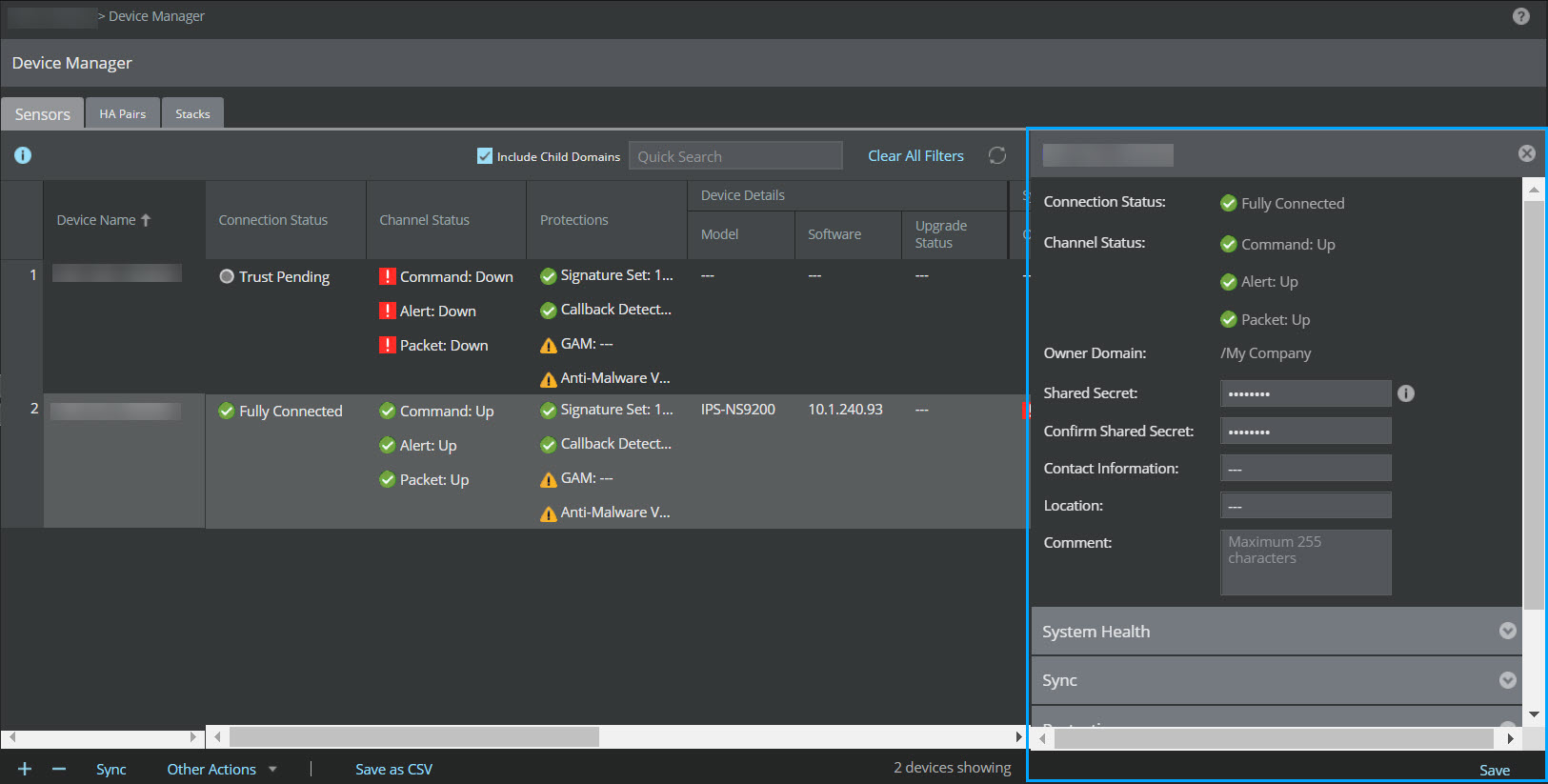Image resolution: width=1548 pixels, height=784 pixels.
Task: Click the Sync button in bottom bar
Action: (111, 769)
